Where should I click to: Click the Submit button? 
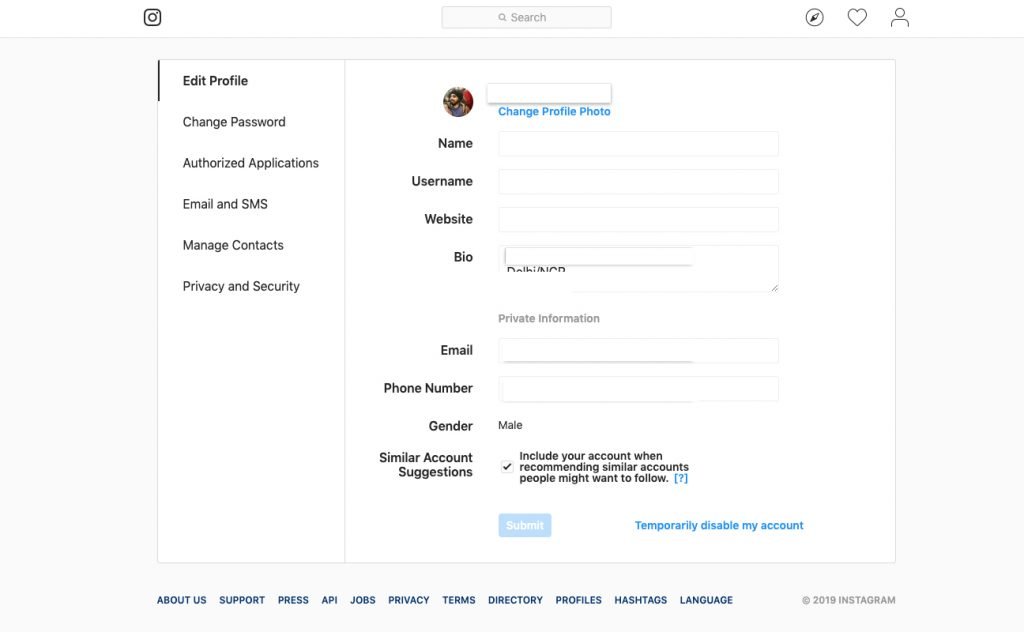pyautogui.click(x=525, y=525)
